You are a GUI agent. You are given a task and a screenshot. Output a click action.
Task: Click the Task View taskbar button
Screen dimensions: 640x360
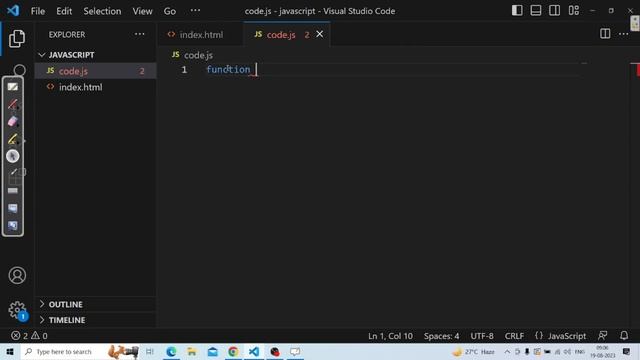pyautogui.click(x=150, y=351)
